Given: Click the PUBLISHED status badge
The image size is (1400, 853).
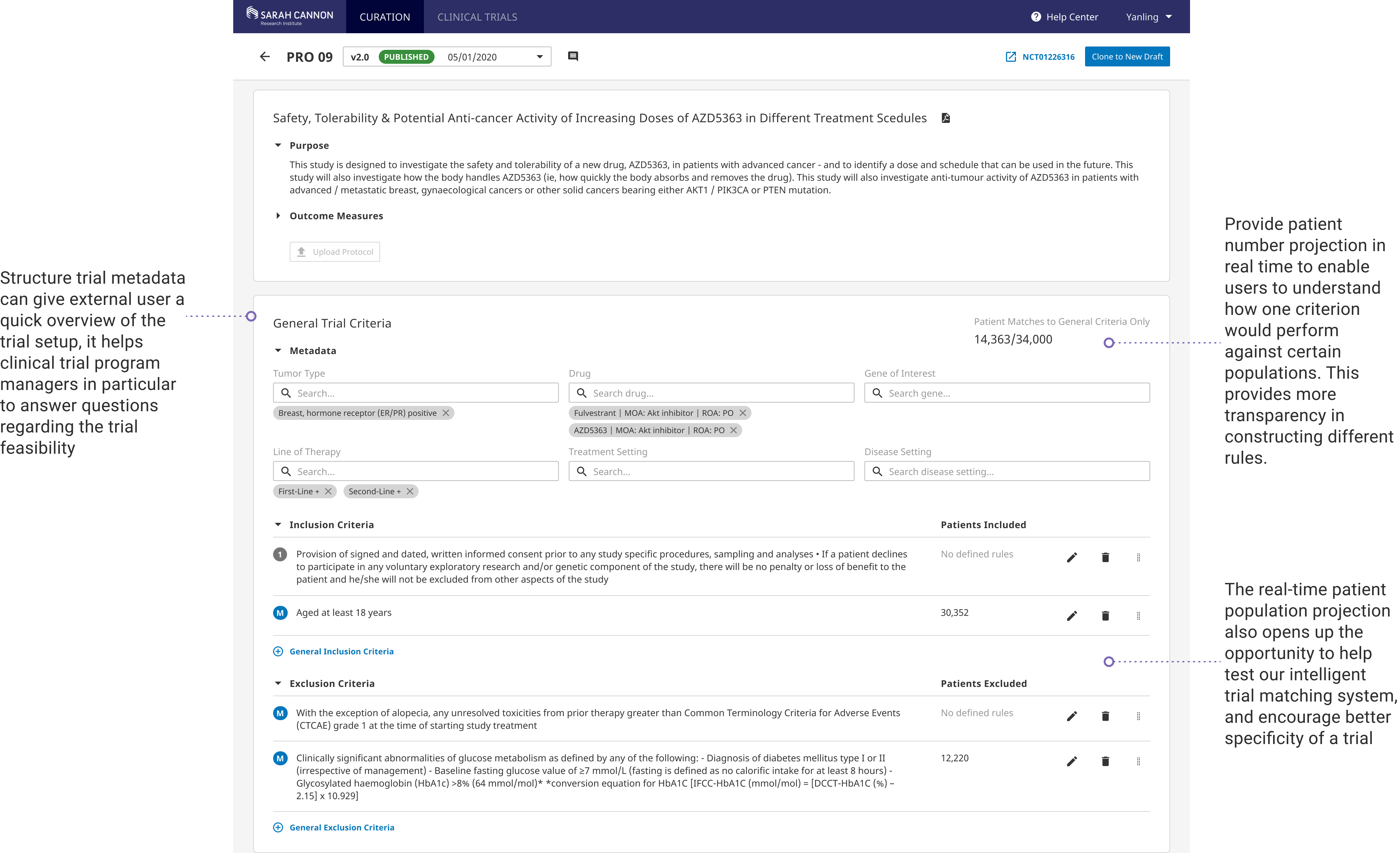Looking at the screenshot, I should pos(406,57).
